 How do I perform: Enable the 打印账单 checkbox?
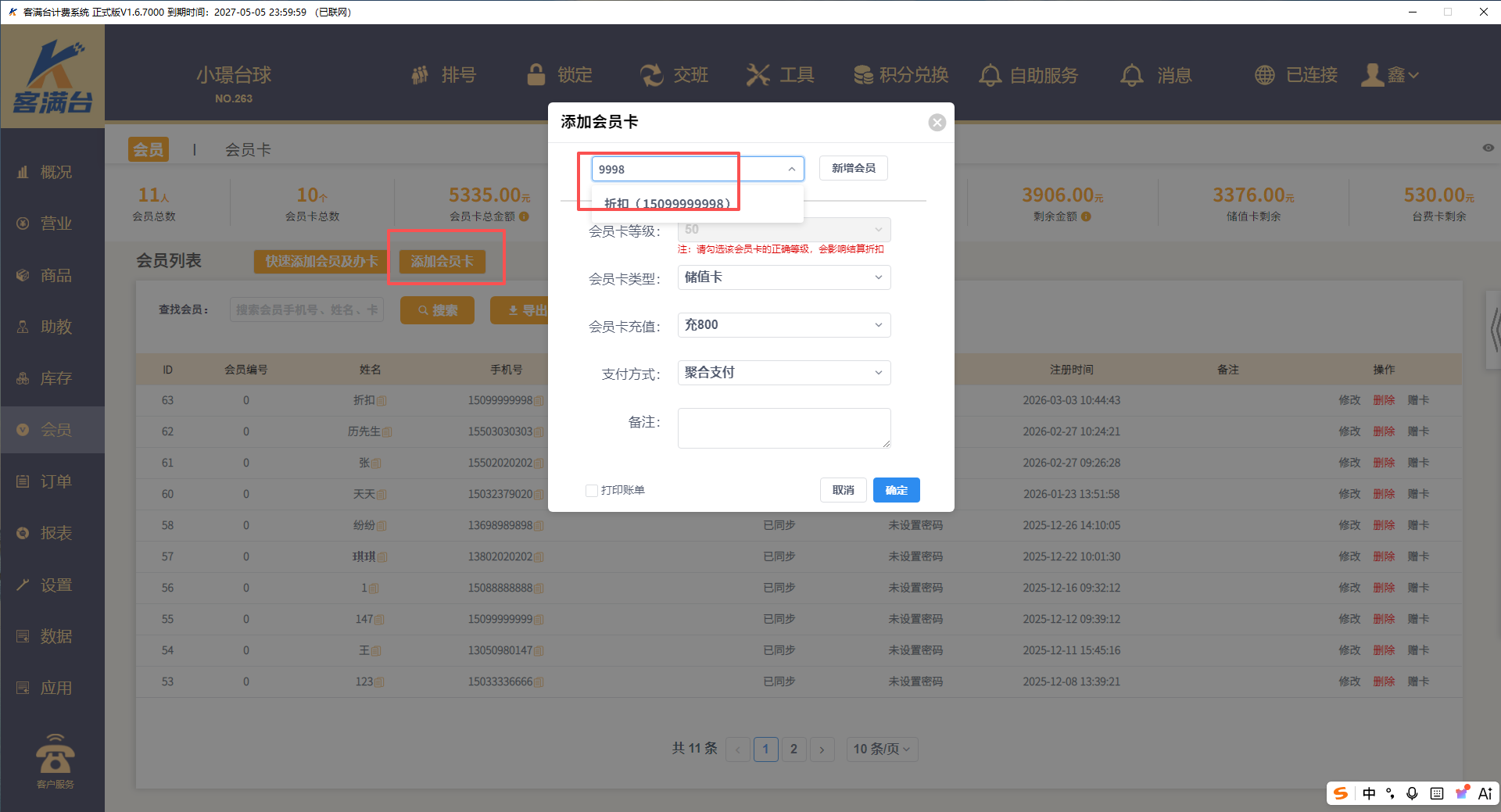592,491
